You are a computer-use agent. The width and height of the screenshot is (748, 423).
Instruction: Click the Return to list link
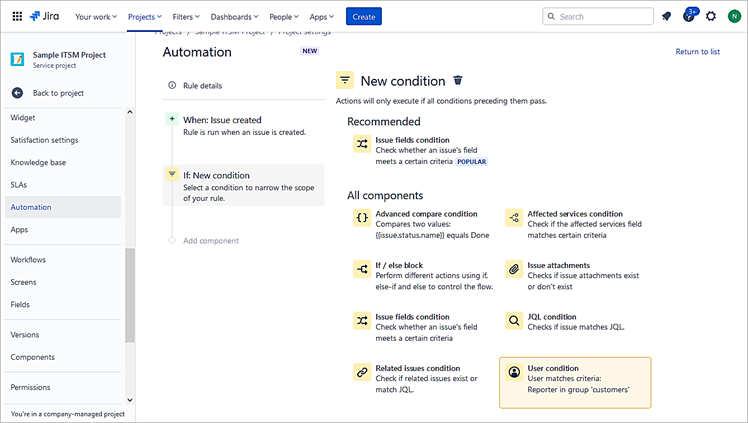(697, 51)
